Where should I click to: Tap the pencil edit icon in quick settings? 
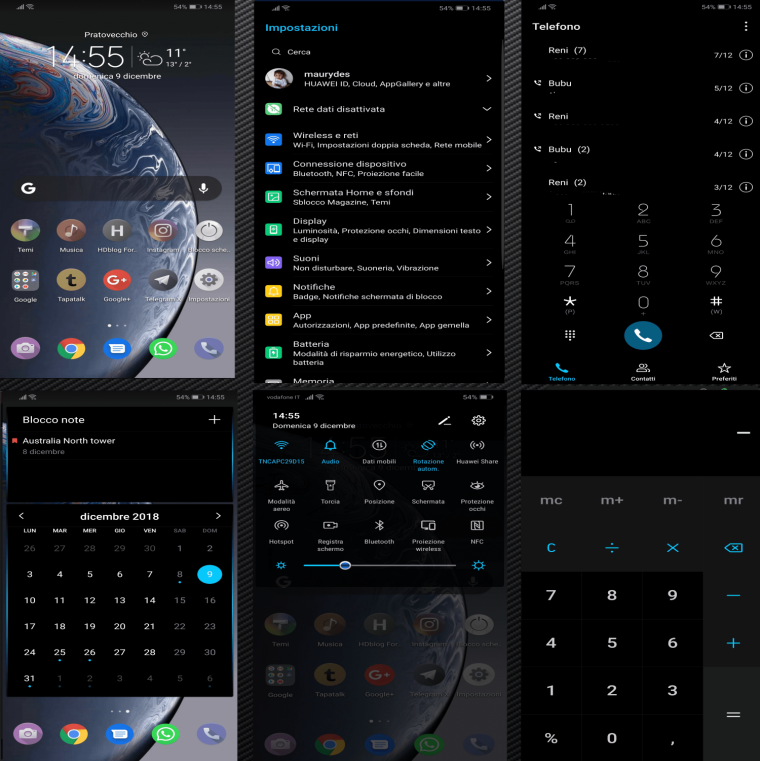click(x=444, y=421)
